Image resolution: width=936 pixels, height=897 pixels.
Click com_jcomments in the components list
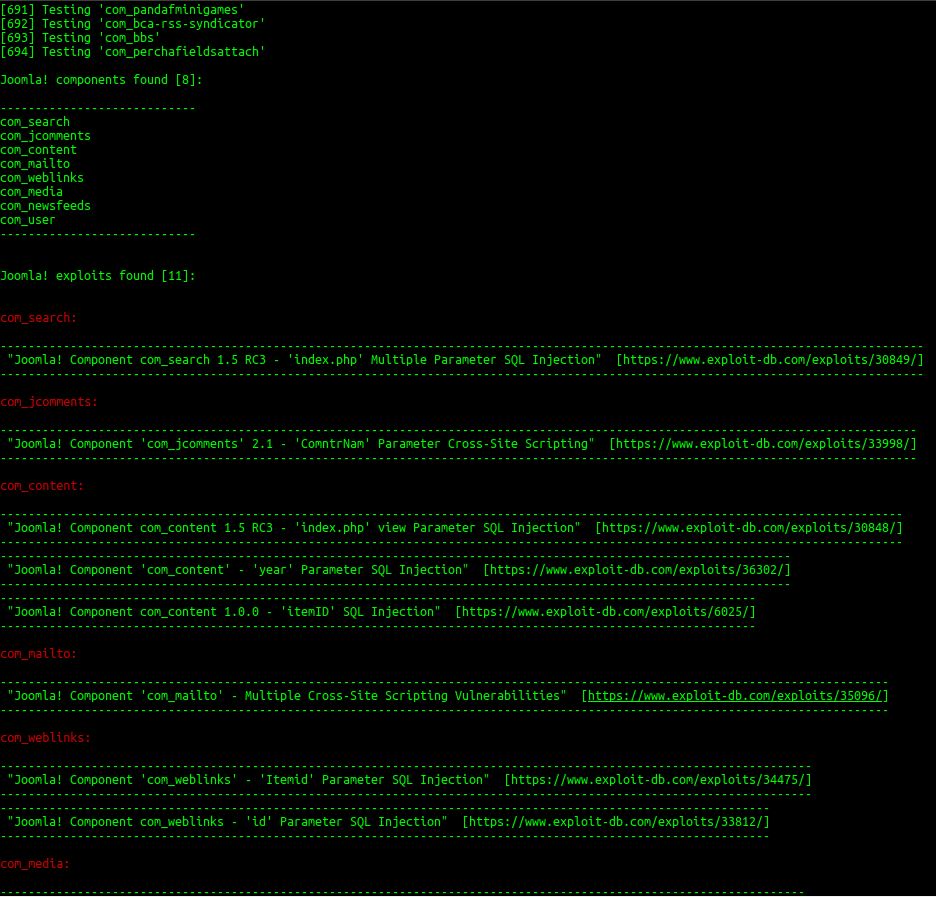(x=45, y=136)
